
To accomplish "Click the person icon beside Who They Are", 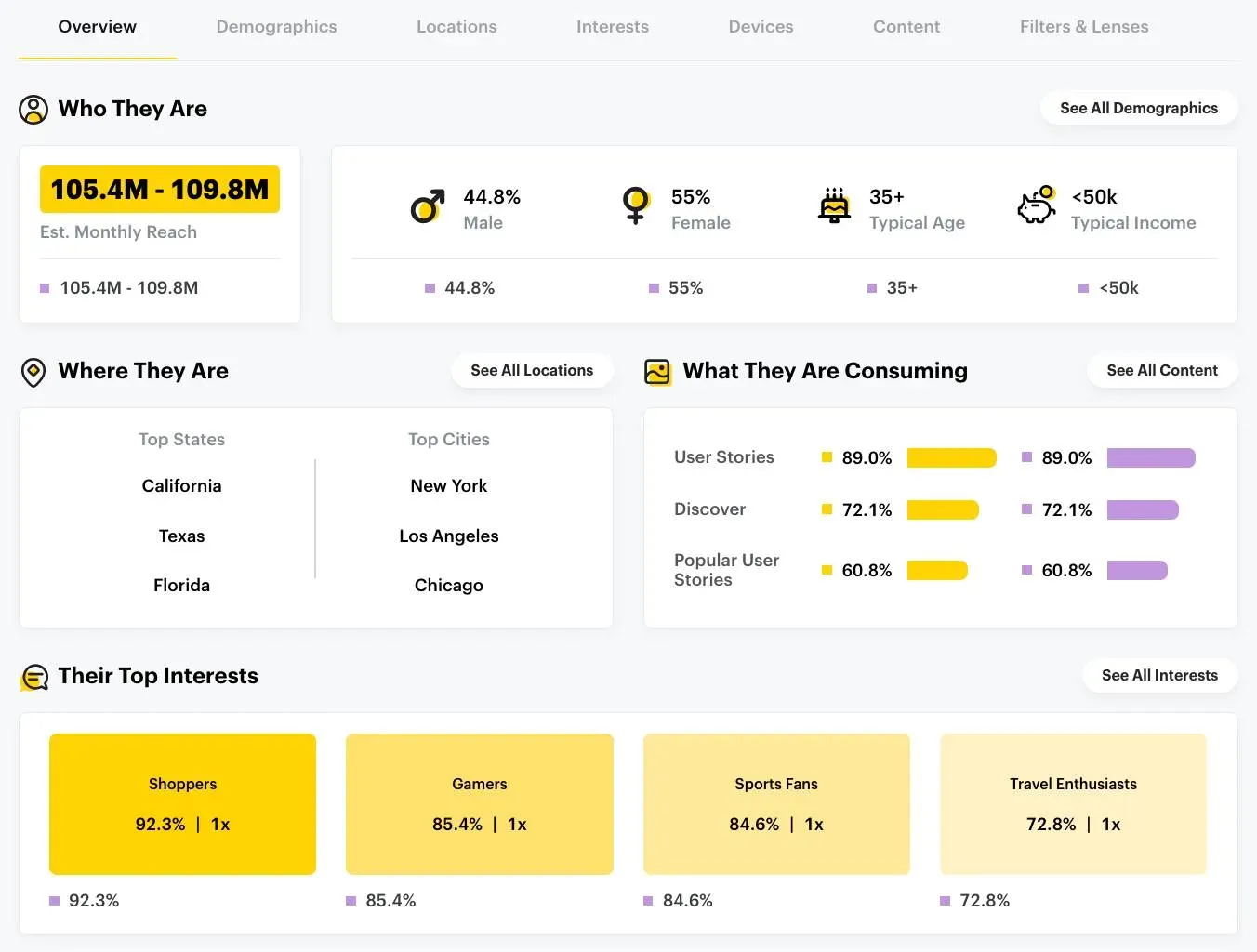I will (x=33, y=110).
